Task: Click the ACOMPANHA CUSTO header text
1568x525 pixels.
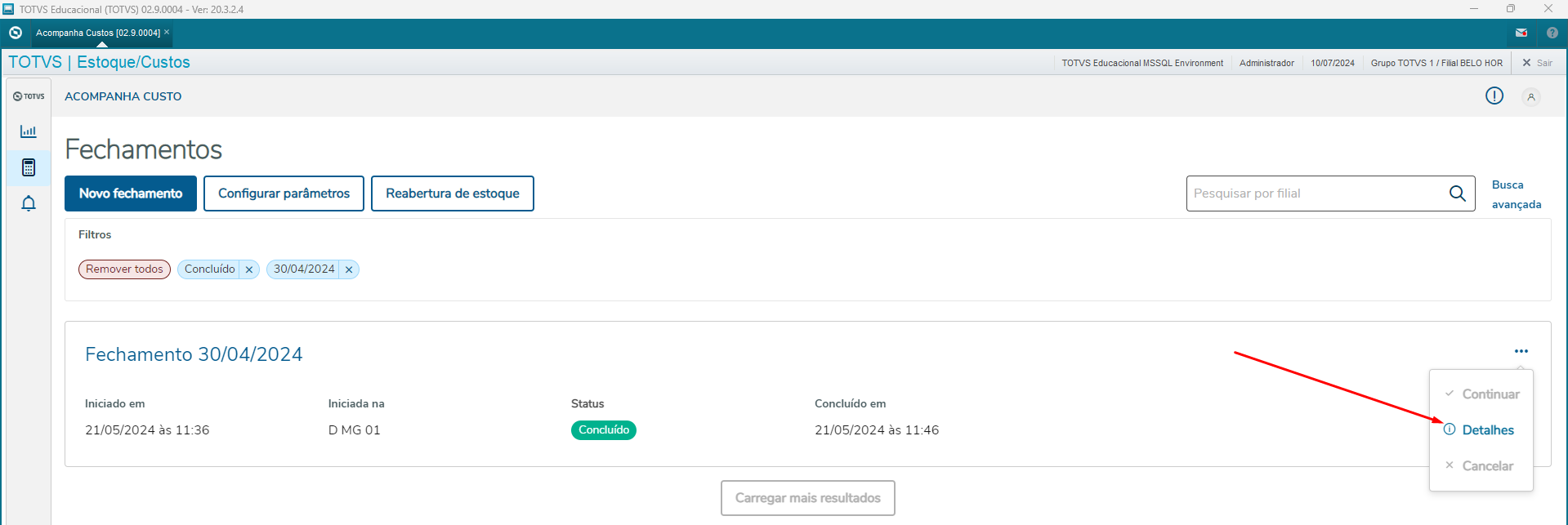Action: tap(123, 96)
